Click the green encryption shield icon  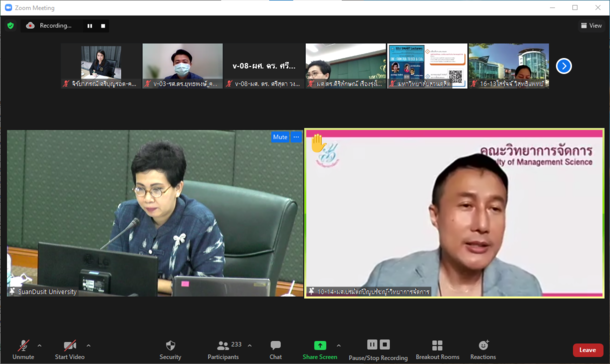click(x=11, y=26)
